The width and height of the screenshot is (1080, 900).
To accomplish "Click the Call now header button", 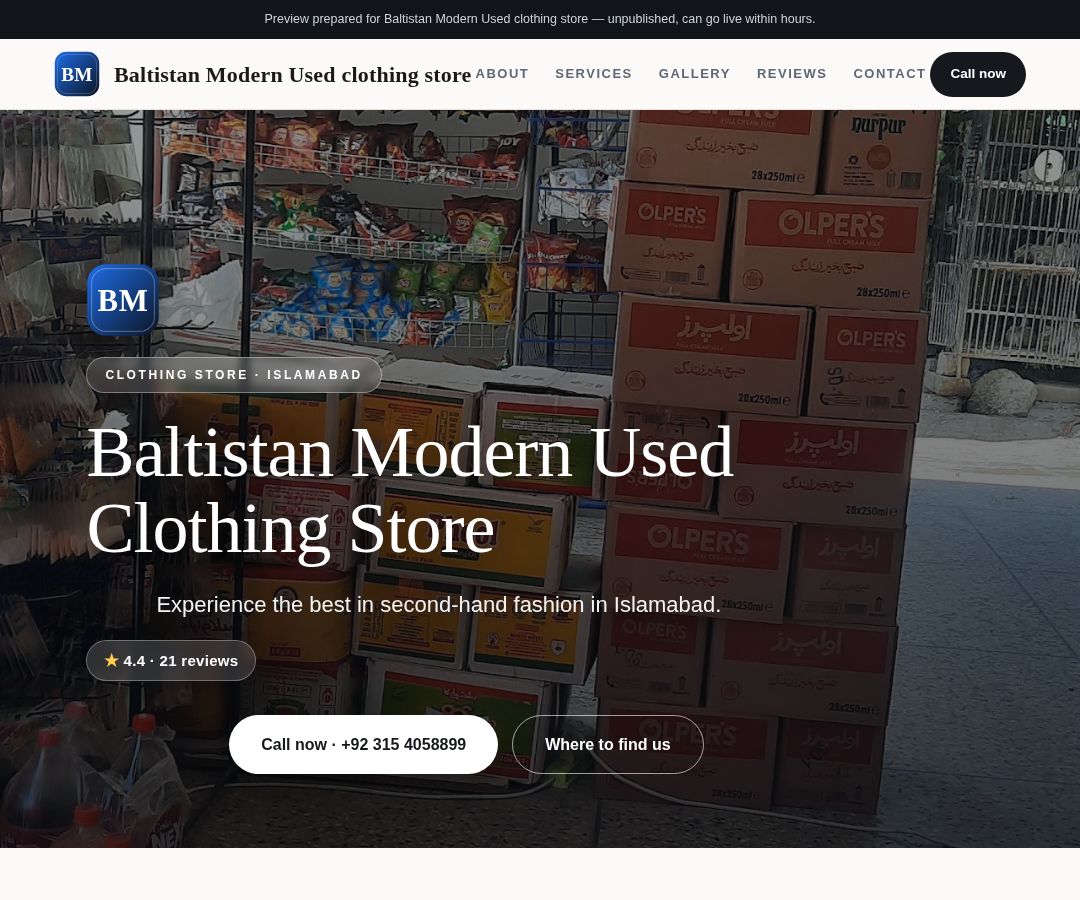I will [977, 74].
